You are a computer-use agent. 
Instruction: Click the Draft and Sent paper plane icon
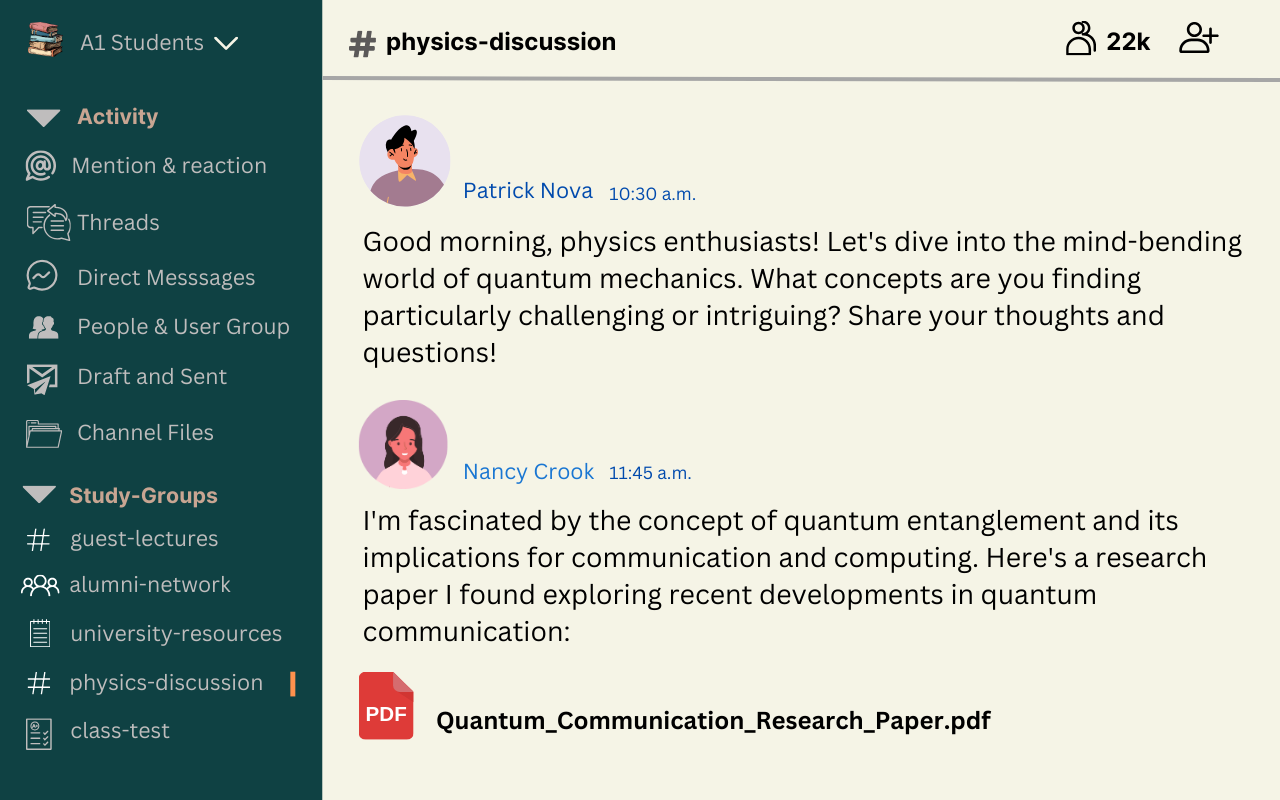click(x=42, y=378)
